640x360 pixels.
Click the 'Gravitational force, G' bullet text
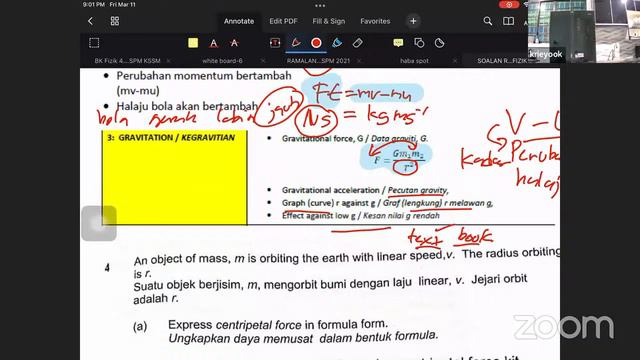coord(355,138)
